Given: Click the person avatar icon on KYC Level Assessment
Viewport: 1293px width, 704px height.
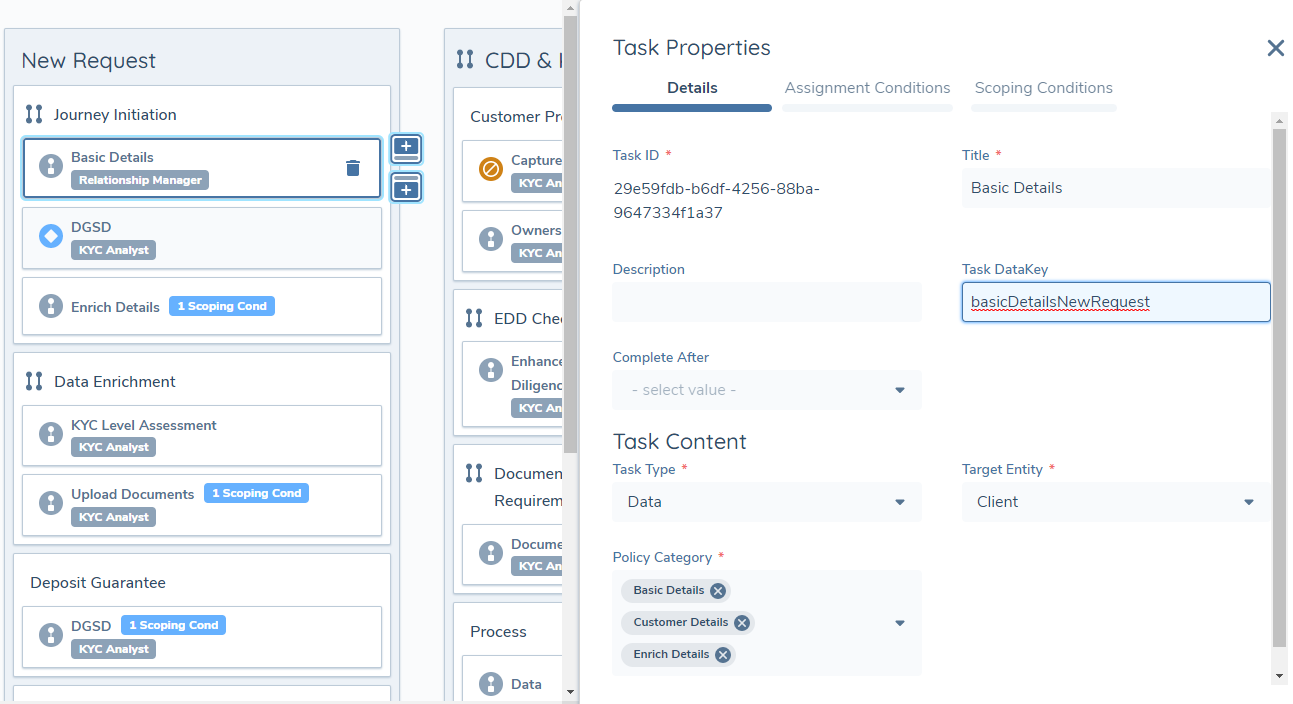Looking at the screenshot, I should pos(50,434).
